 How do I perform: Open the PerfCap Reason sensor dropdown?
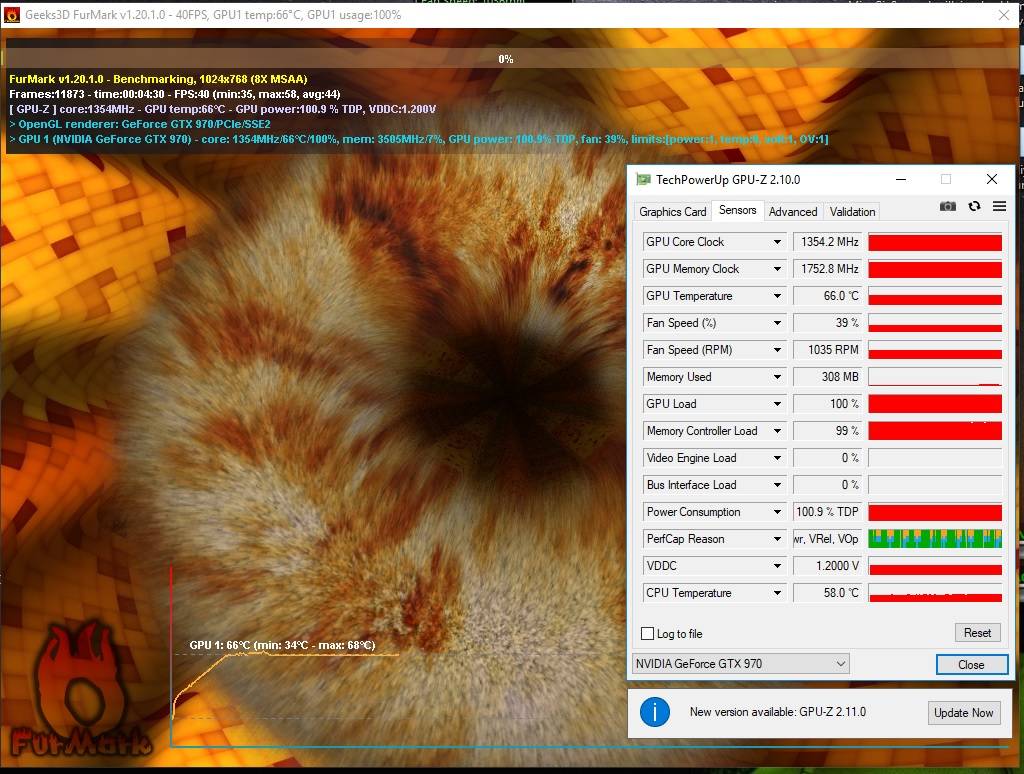pyautogui.click(x=777, y=539)
